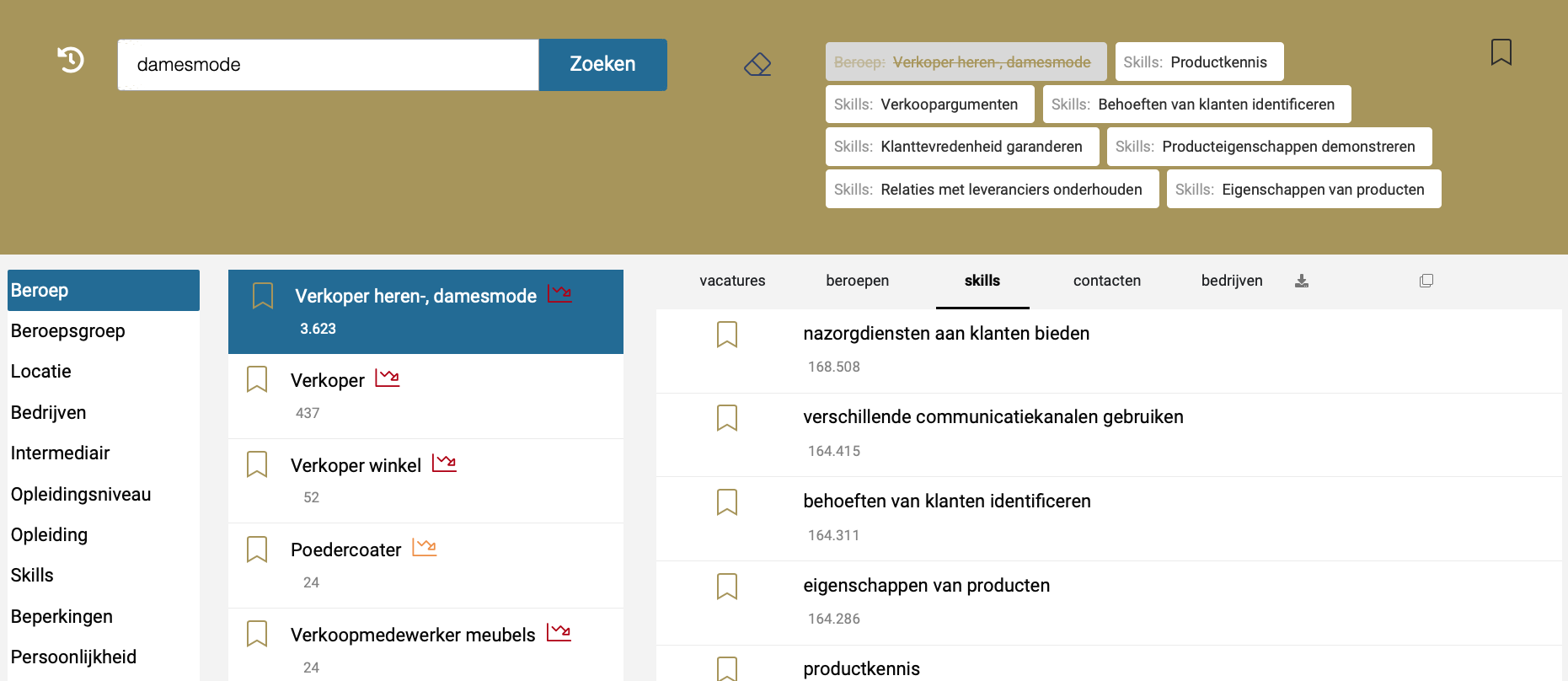Switch to the beroepen tab

click(857, 281)
